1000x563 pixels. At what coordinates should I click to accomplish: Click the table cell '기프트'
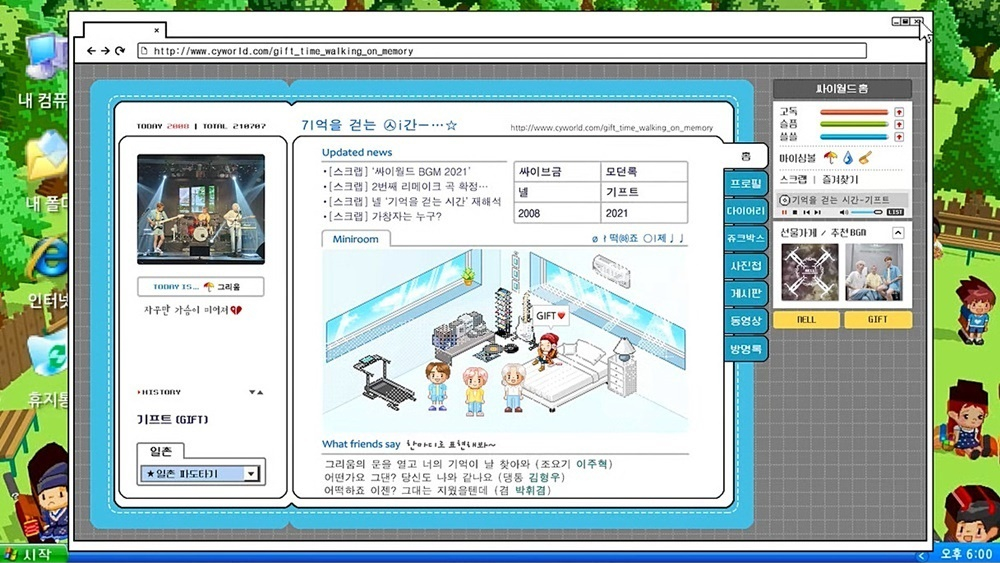pyautogui.click(x=643, y=192)
